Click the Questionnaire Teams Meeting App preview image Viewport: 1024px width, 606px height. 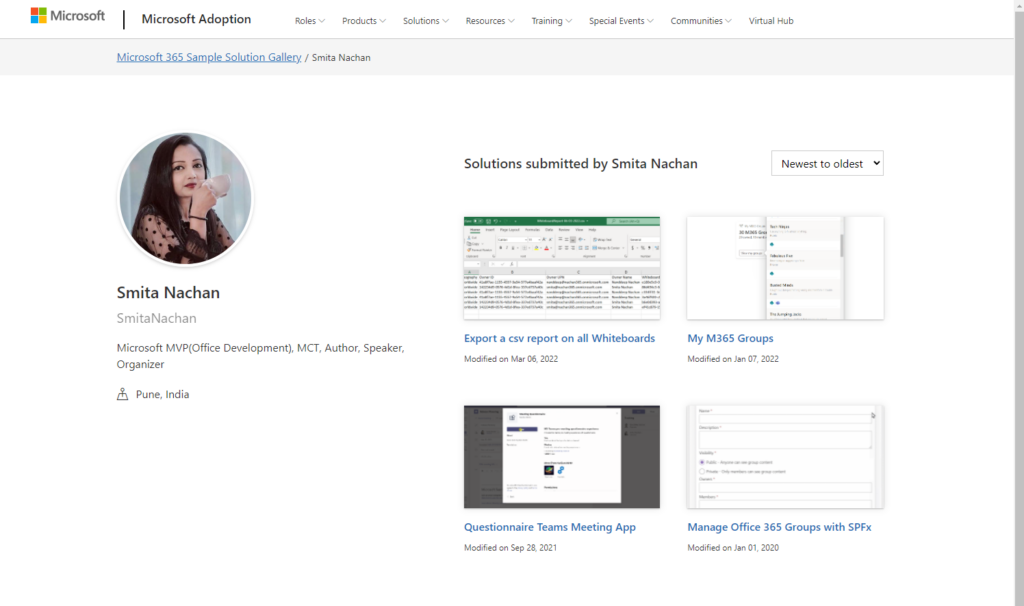tap(561, 457)
